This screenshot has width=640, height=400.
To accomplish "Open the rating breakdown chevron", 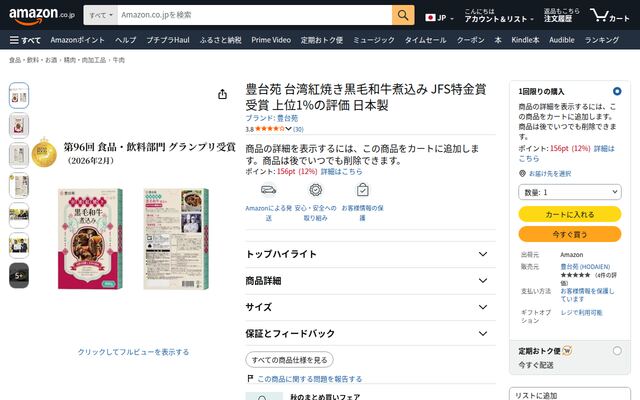I will point(288,129).
